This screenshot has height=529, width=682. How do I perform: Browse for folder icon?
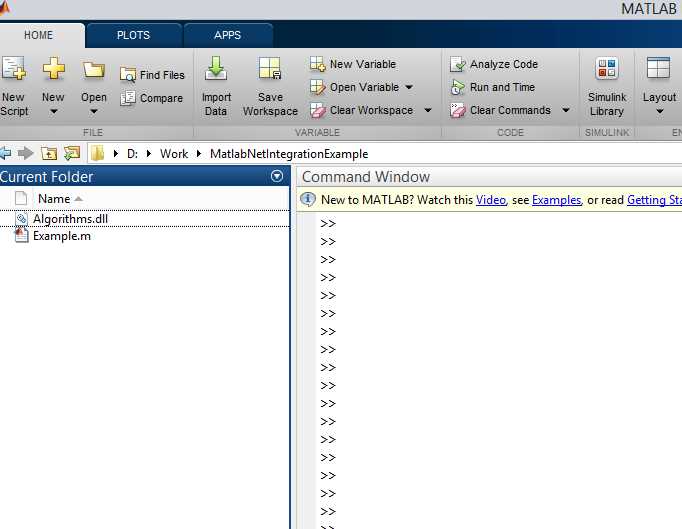[72, 153]
